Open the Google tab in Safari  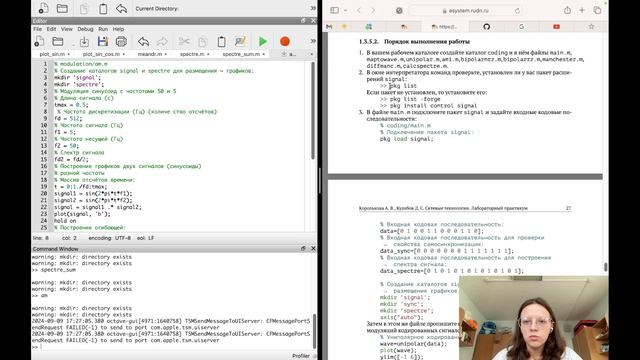pyautogui.click(x=521, y=27)
